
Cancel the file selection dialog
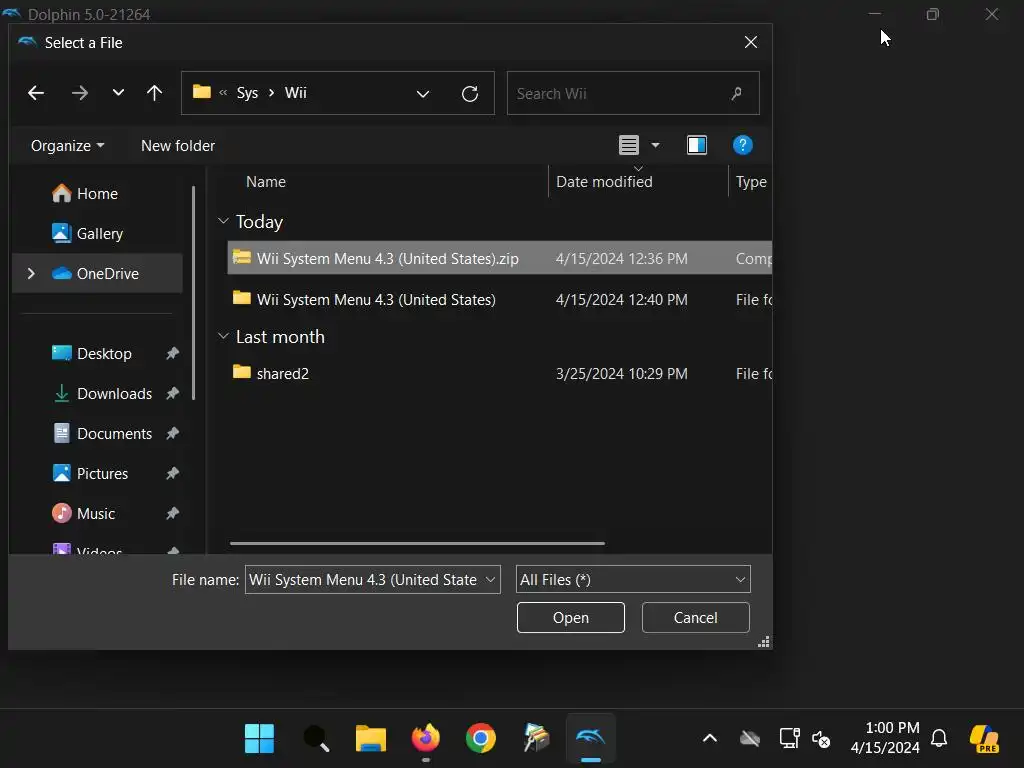(x=696, y=618)
